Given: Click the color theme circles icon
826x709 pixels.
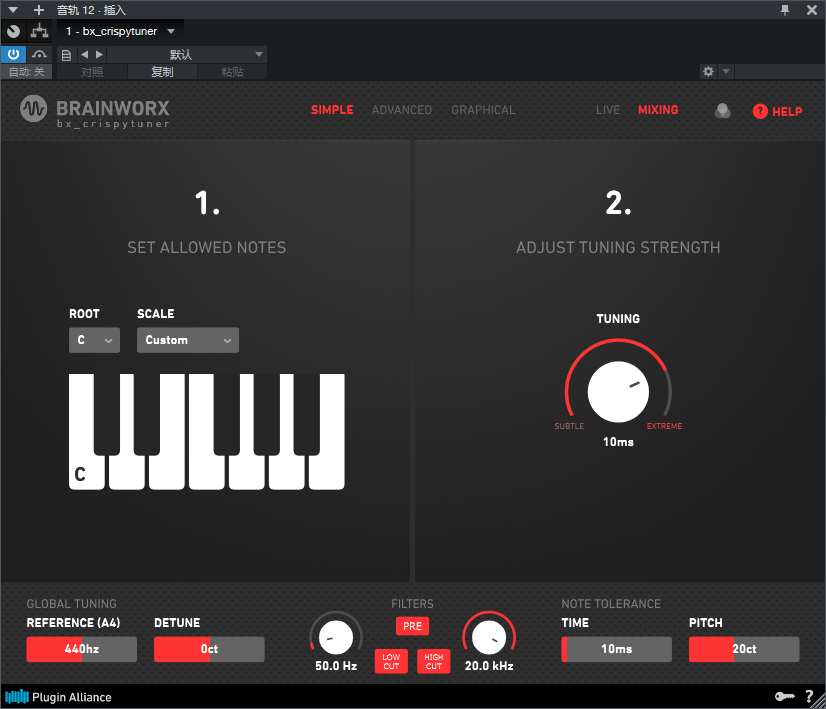Looking at the screenshot, I should tap(722, 111).
